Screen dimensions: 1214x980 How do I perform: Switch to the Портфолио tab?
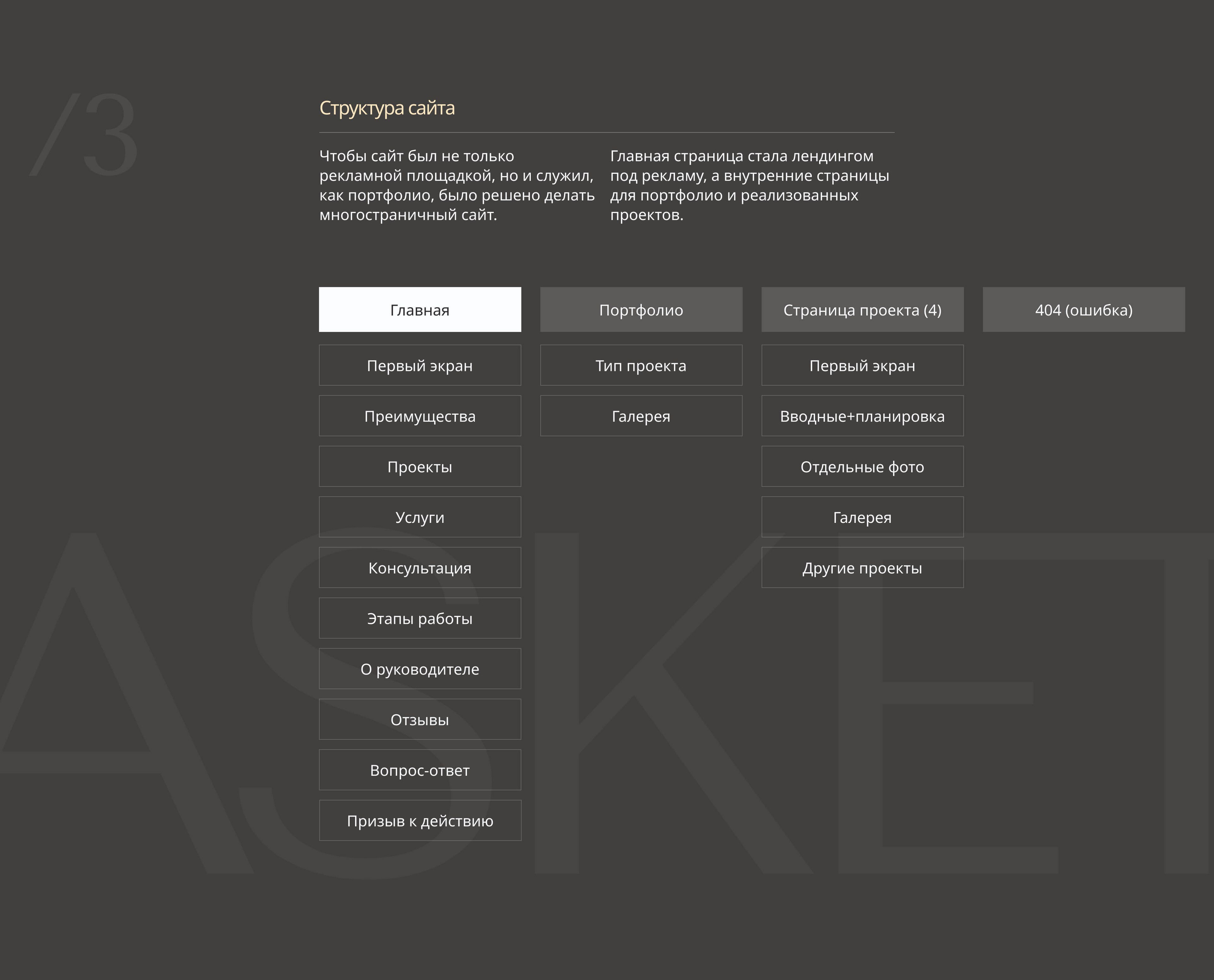click(x=641, y=309)
